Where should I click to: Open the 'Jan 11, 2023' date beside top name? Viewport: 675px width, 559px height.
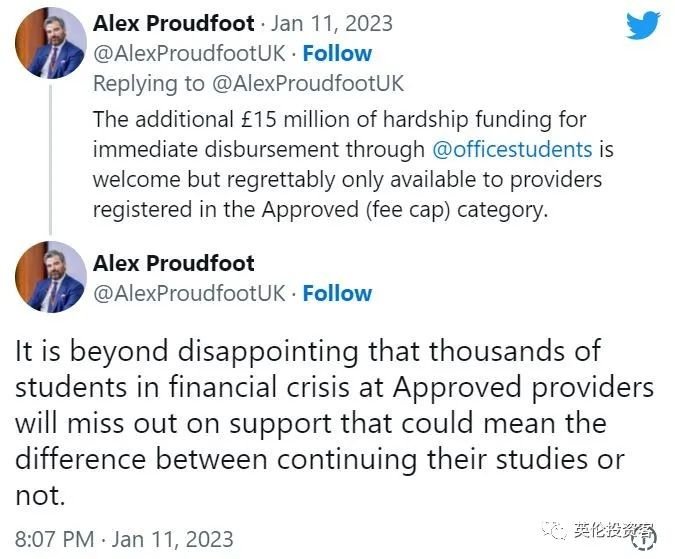point(331,23)
